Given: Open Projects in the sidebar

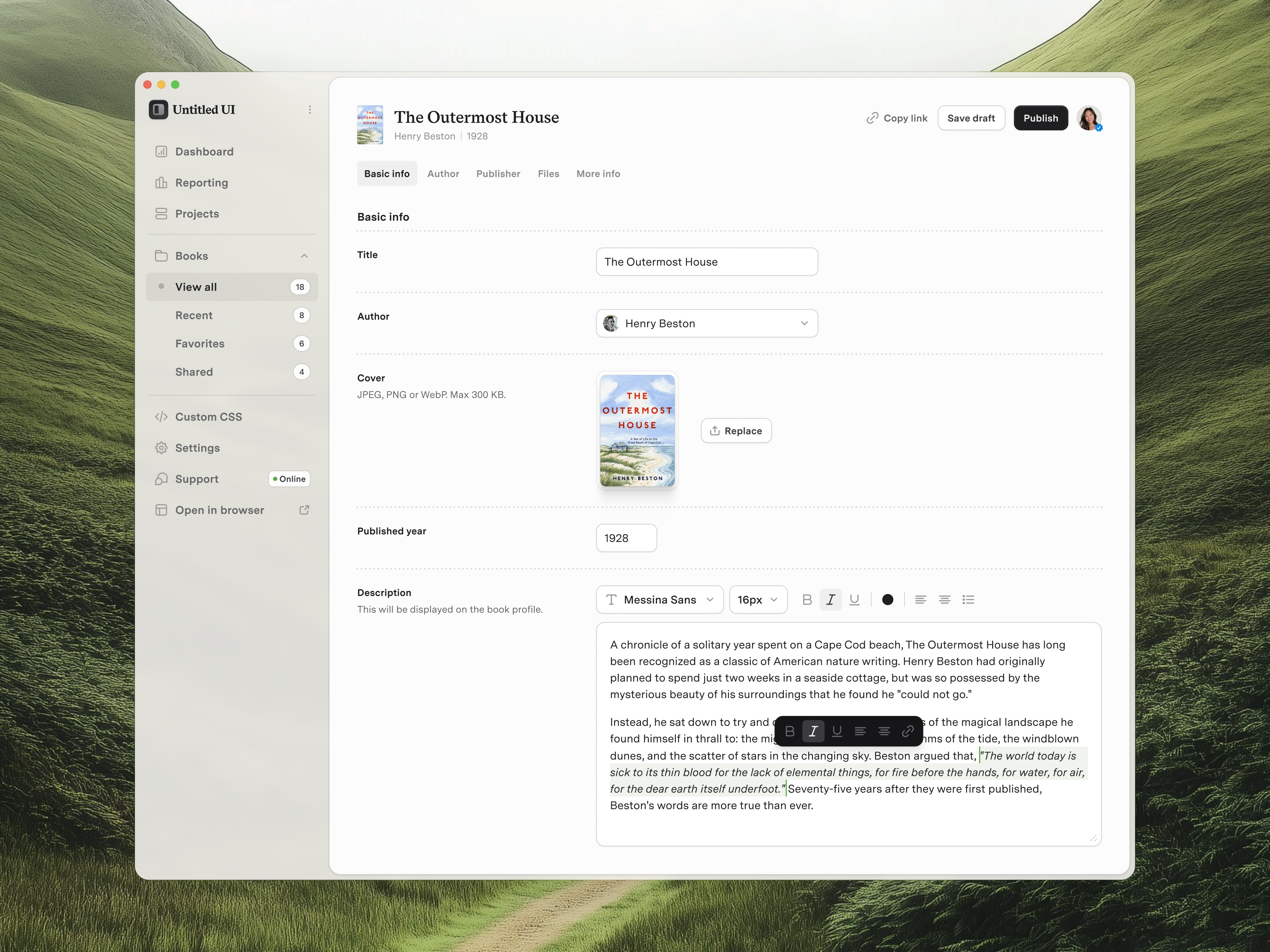Looking at the screenshot, I should point(232,214).
